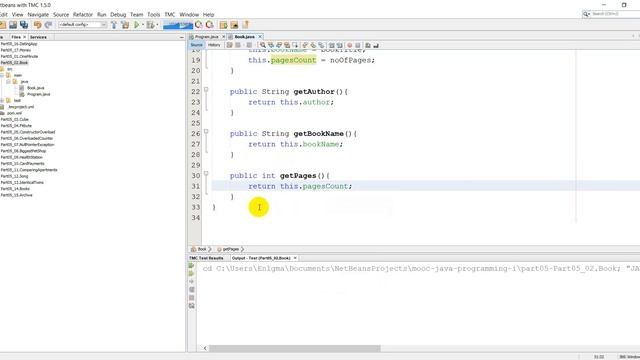Viewport: 640px width, 360px height.
Task: Click the Save All toolbar icon
Action: [x=24, y=25]
